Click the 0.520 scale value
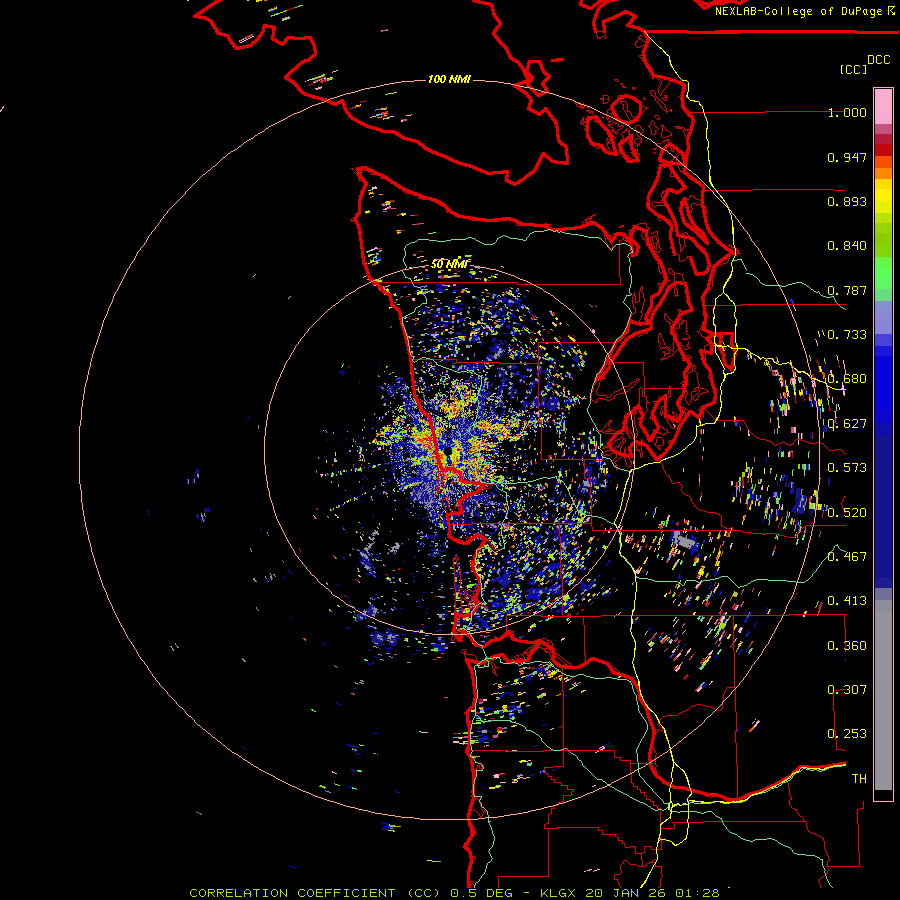 pyautogui.click(x=847, y=513)
